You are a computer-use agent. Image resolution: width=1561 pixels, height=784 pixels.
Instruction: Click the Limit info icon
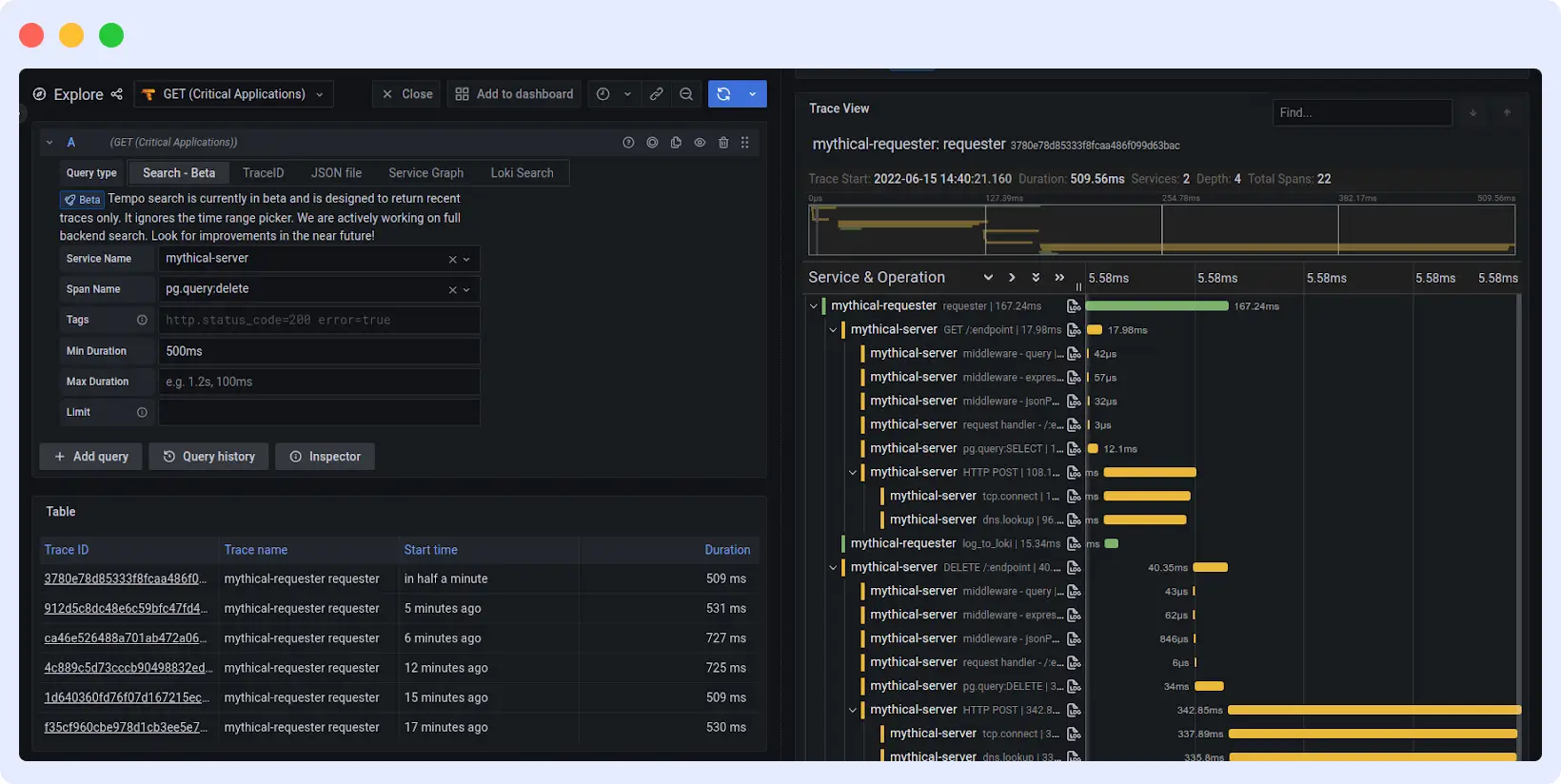pyautogui.click(x=142, y=412)
